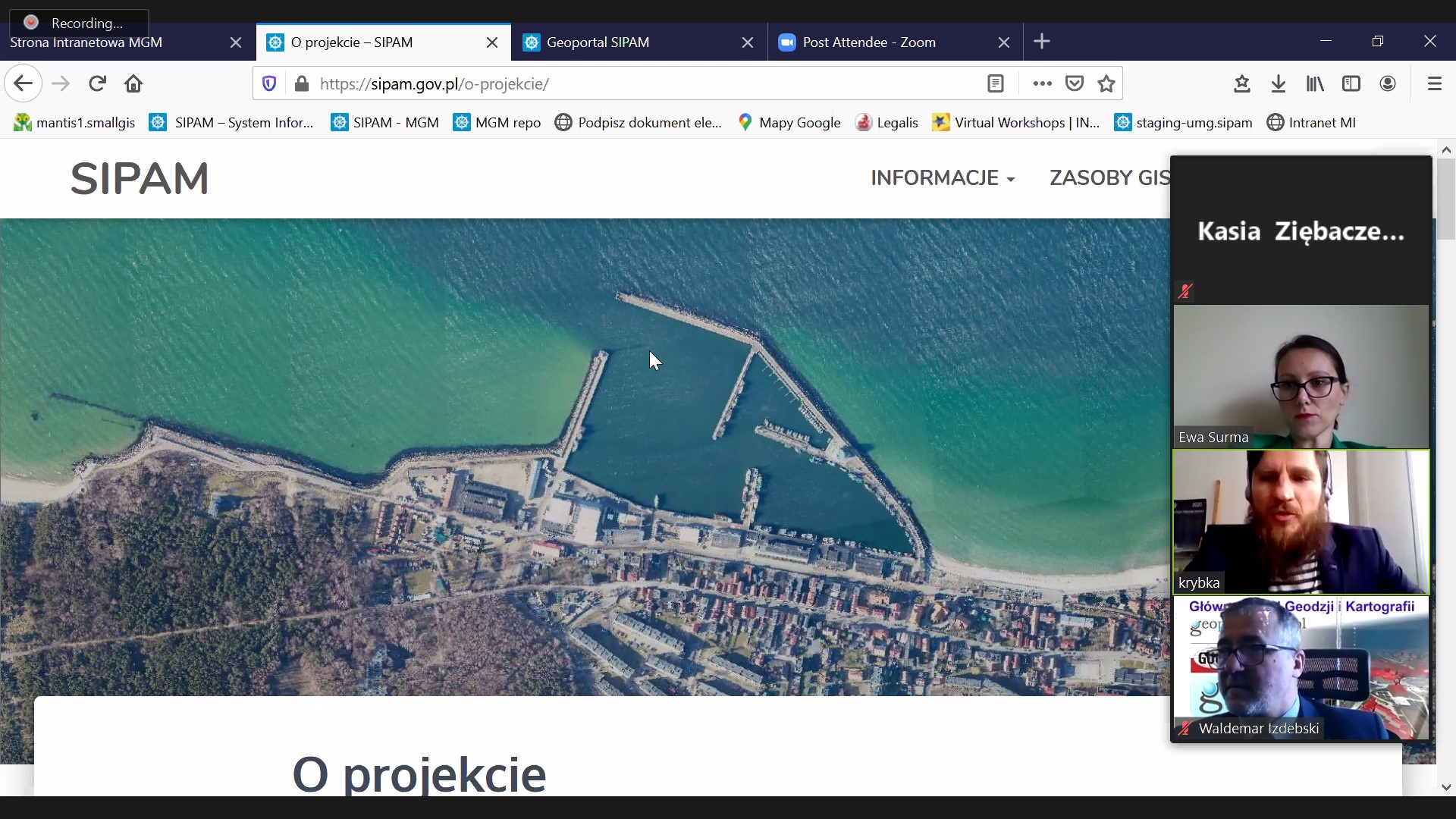Click the browser back arrow button

coord(23,83)
